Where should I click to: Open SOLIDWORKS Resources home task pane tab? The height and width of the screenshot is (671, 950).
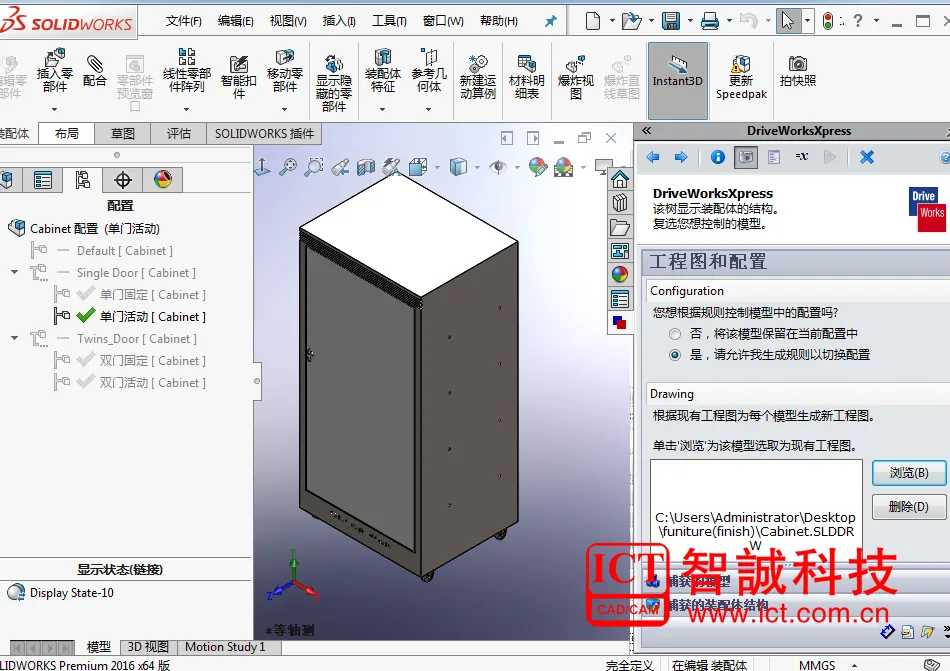pos(620,180)
